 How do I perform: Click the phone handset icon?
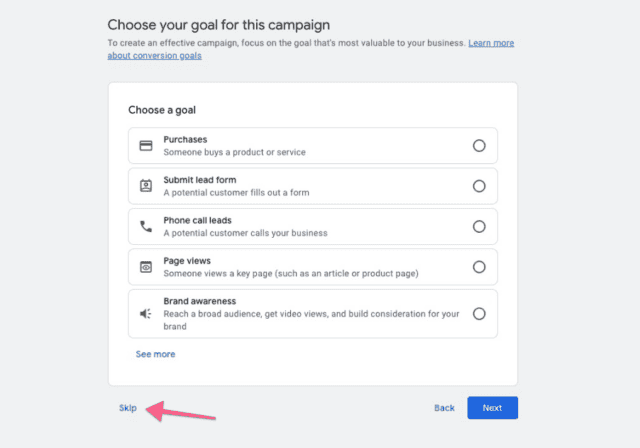(146, 226)
